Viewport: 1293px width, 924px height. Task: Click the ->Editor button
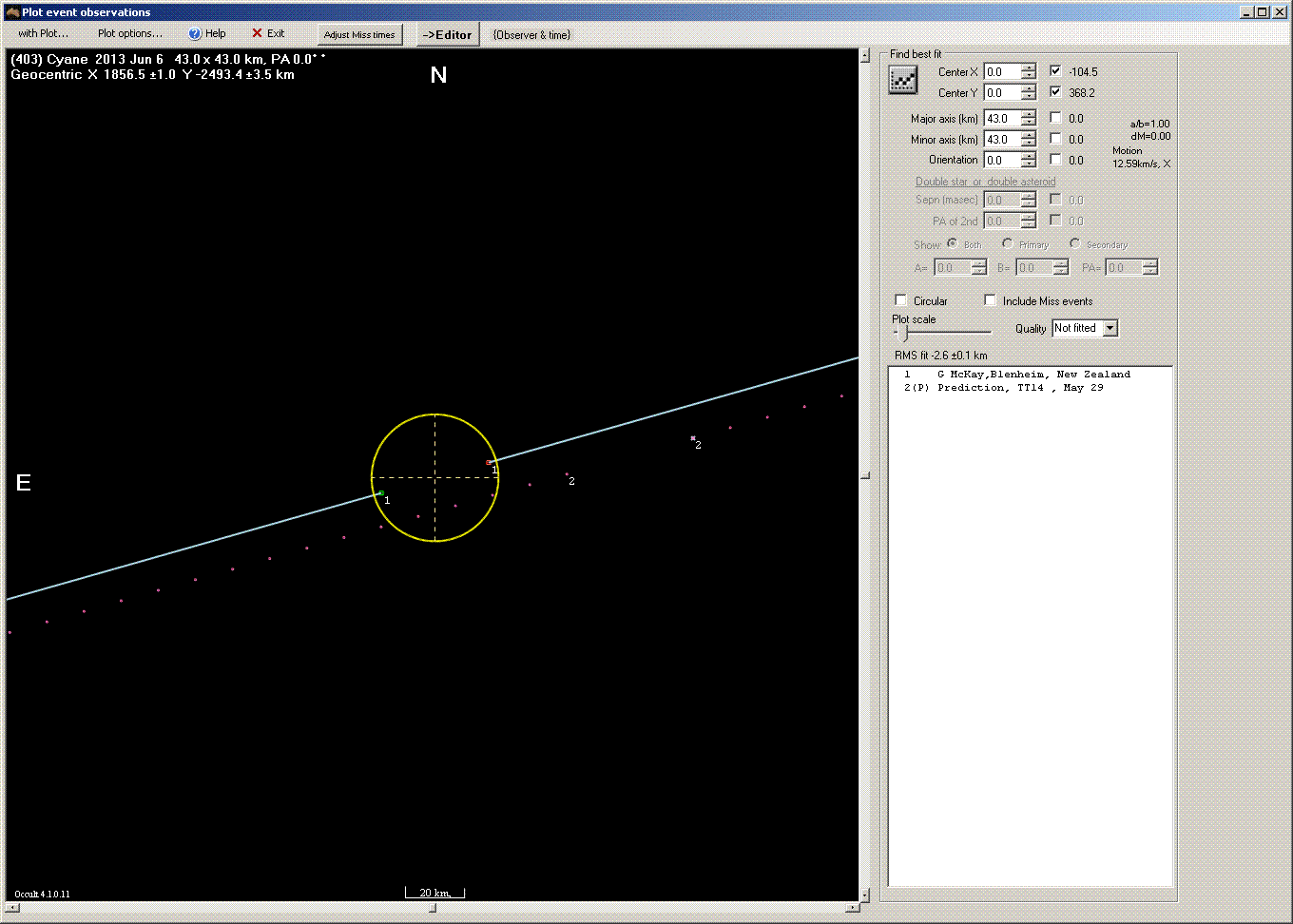coord(447,34)
